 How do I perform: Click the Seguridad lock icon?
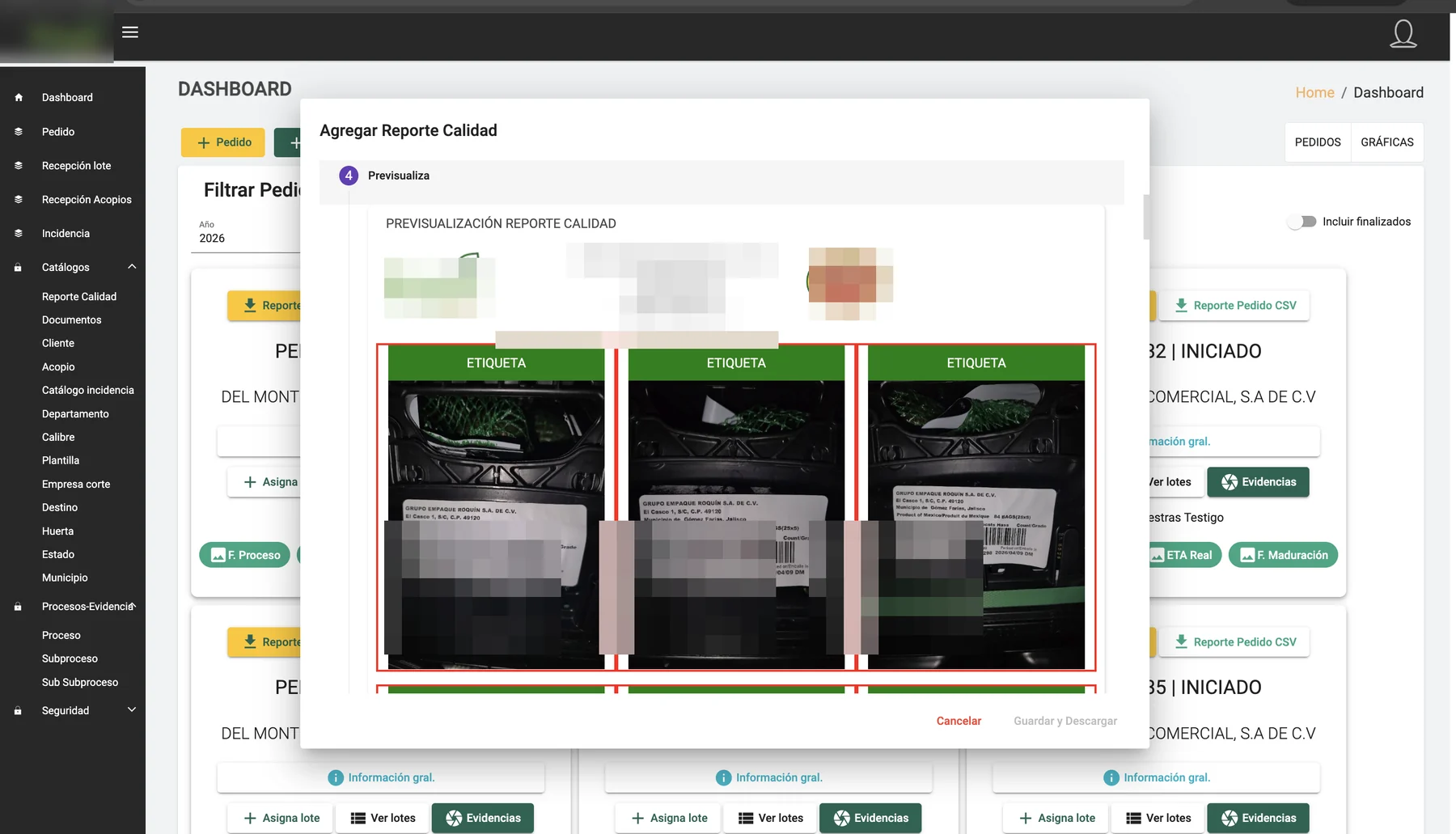point(18,710)
